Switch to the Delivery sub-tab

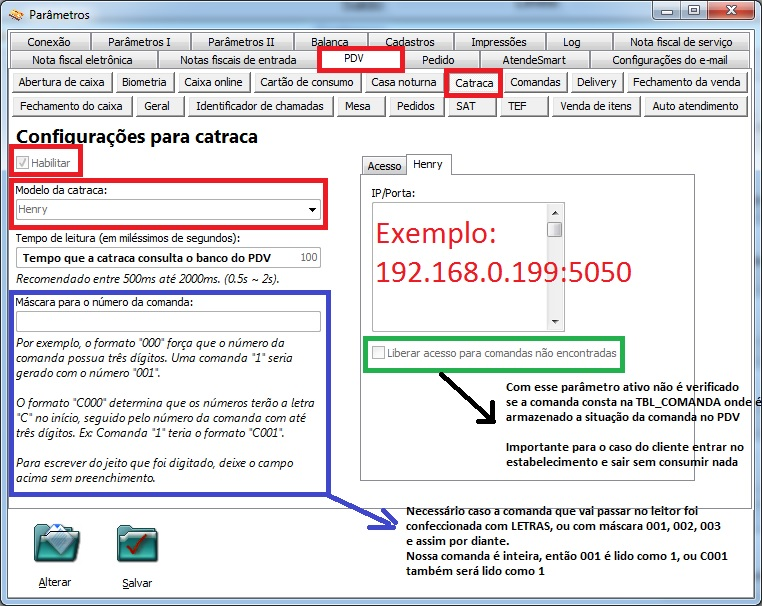point(597,82)
